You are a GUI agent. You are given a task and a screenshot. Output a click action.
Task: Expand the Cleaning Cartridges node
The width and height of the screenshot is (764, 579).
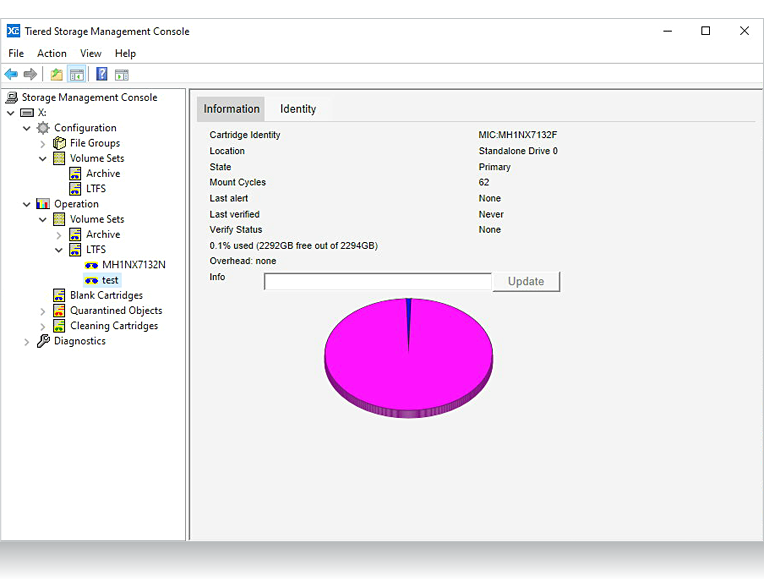[x=43, y=327]
